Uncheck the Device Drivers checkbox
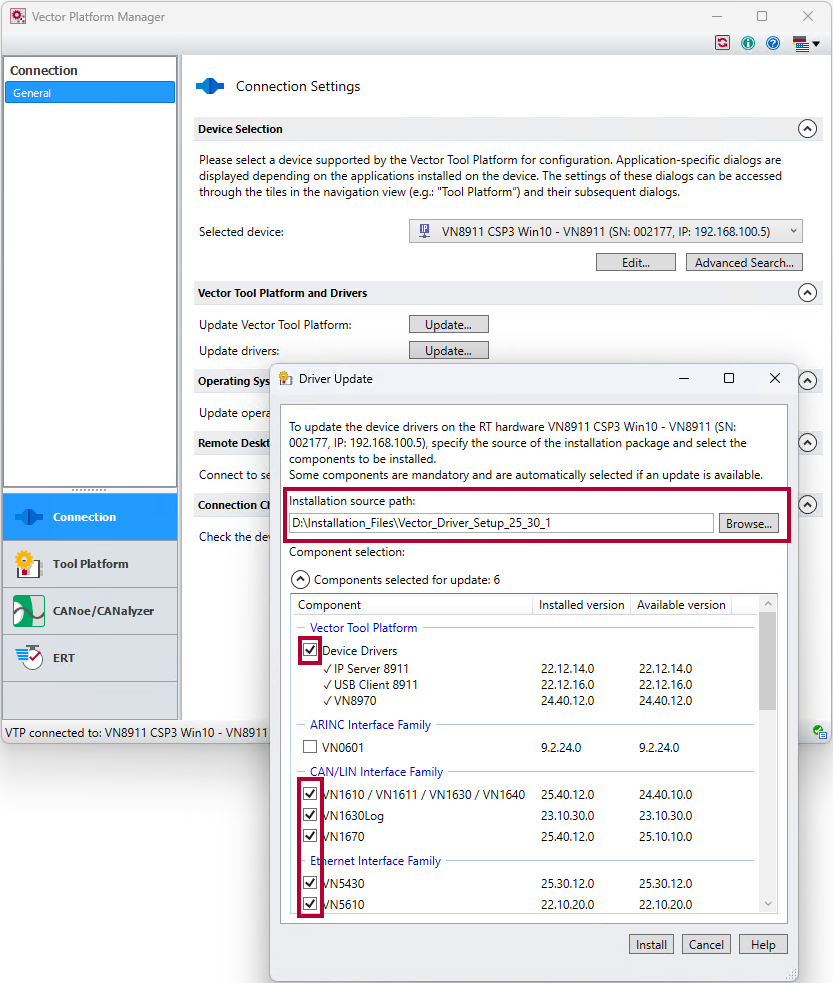The image size is (833, 983). coord(310,651)
